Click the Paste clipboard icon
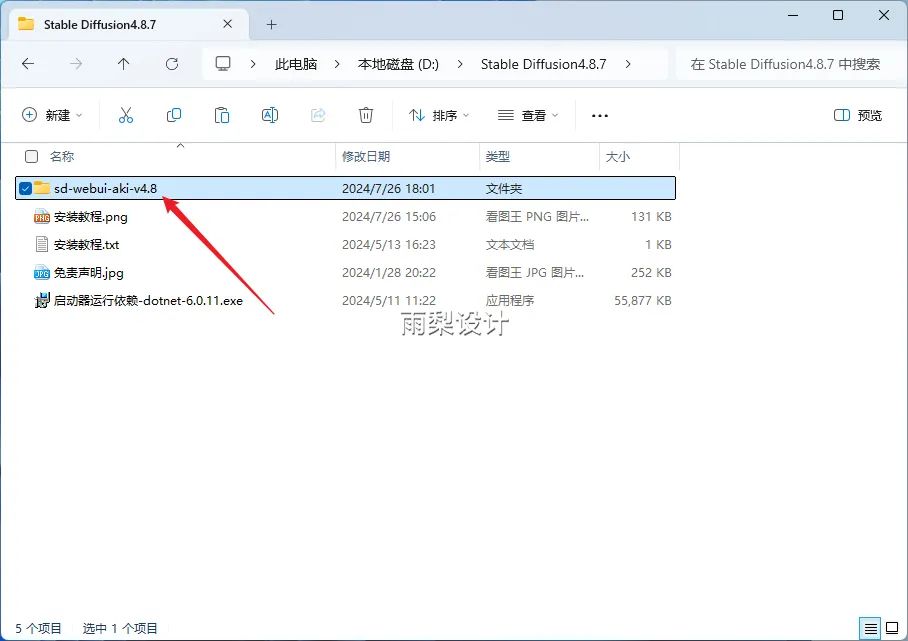 [x=222, y=115]
